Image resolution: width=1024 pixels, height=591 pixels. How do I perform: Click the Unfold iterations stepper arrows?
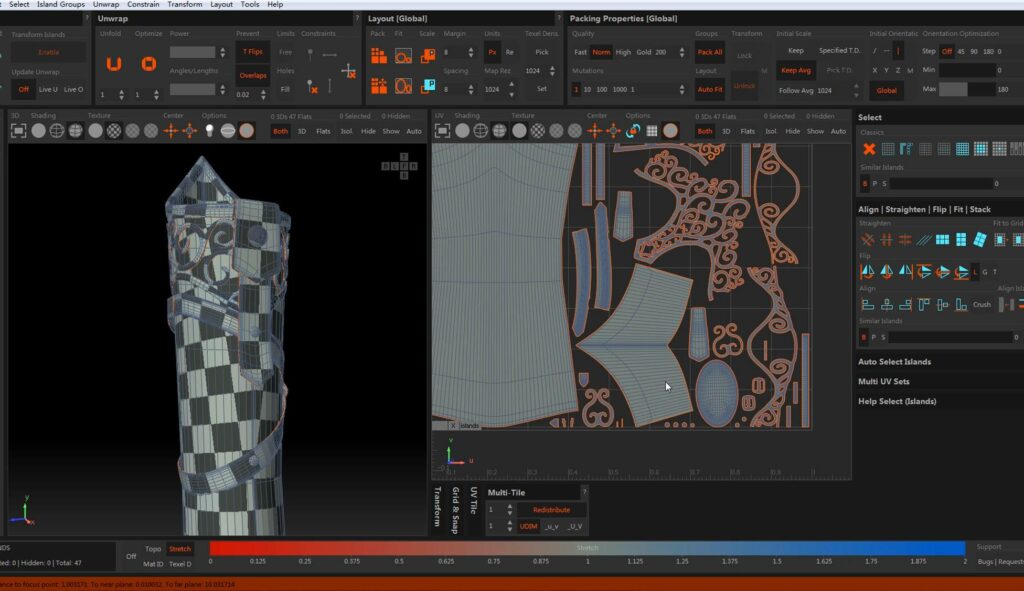(x=121, y=95)
